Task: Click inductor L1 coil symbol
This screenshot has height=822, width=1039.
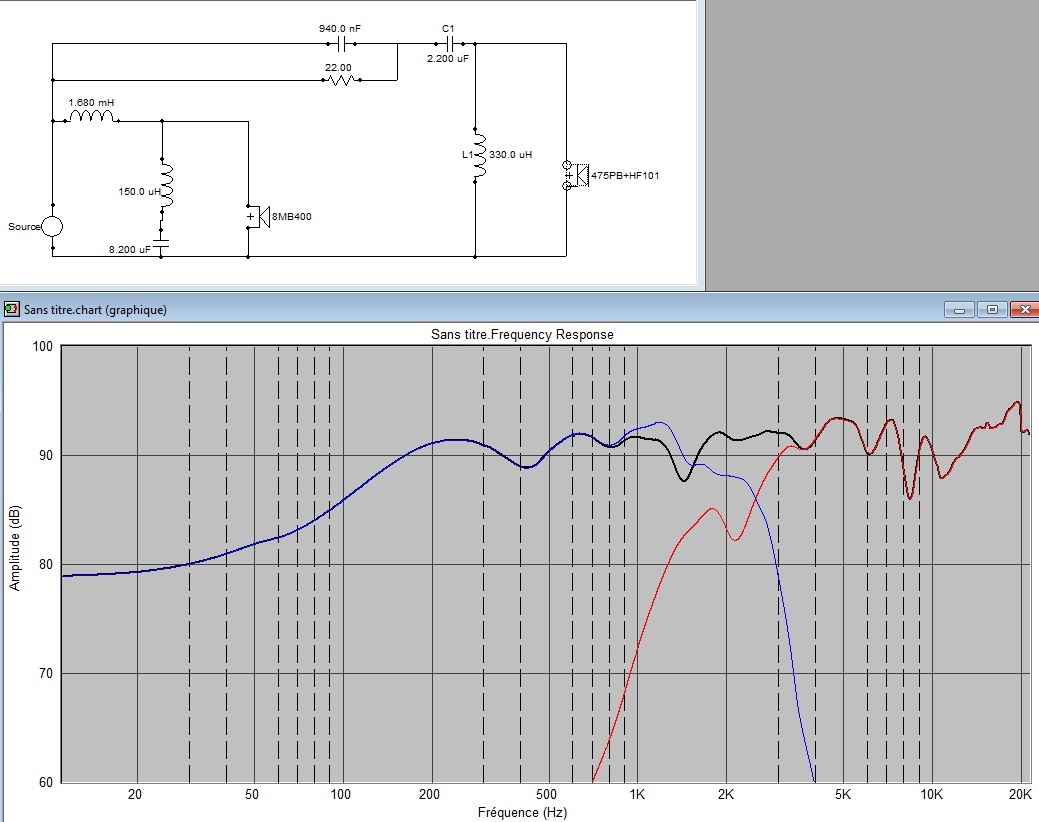Action: click(x=477, y=156)
